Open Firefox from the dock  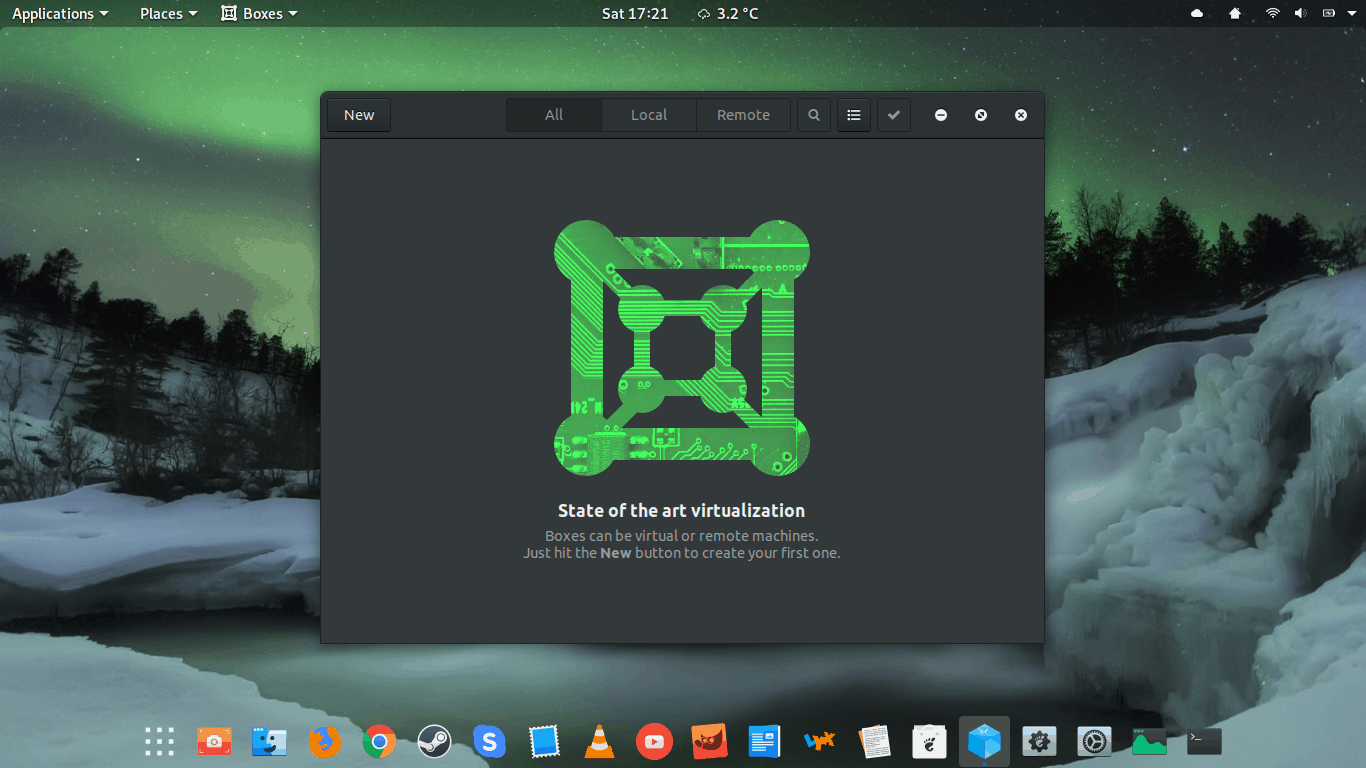[324, 741]
